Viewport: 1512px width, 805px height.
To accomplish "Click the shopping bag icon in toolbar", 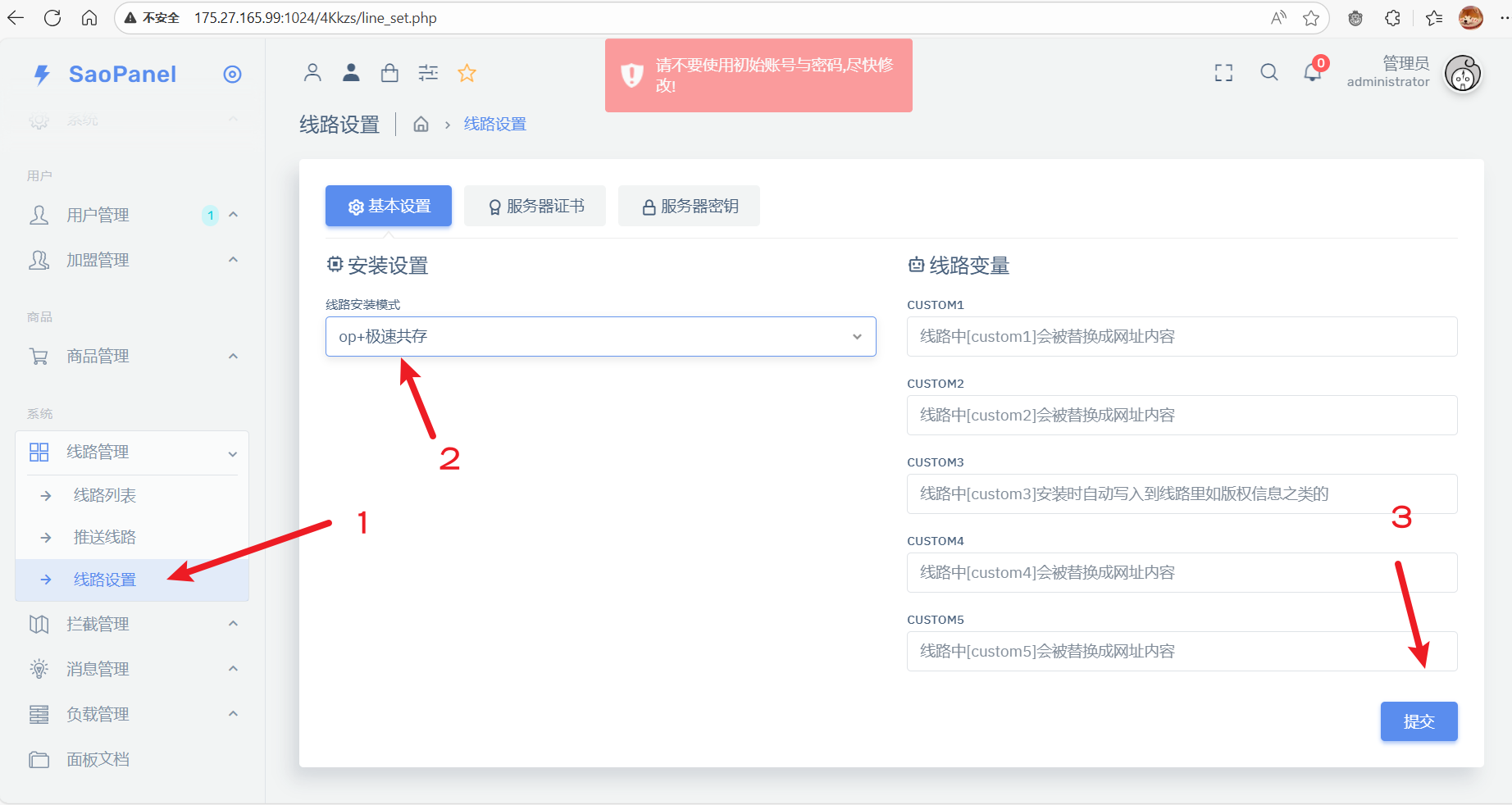I will click(x=389, y=73).
